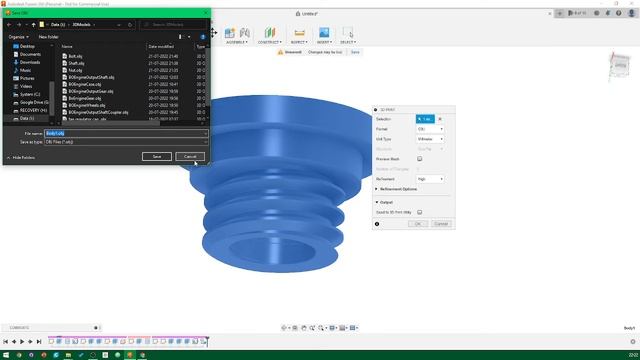Click the Save button in Save dialog
Image resolution: width=640 pixels, height=360 pixels.
pos(157,157)
